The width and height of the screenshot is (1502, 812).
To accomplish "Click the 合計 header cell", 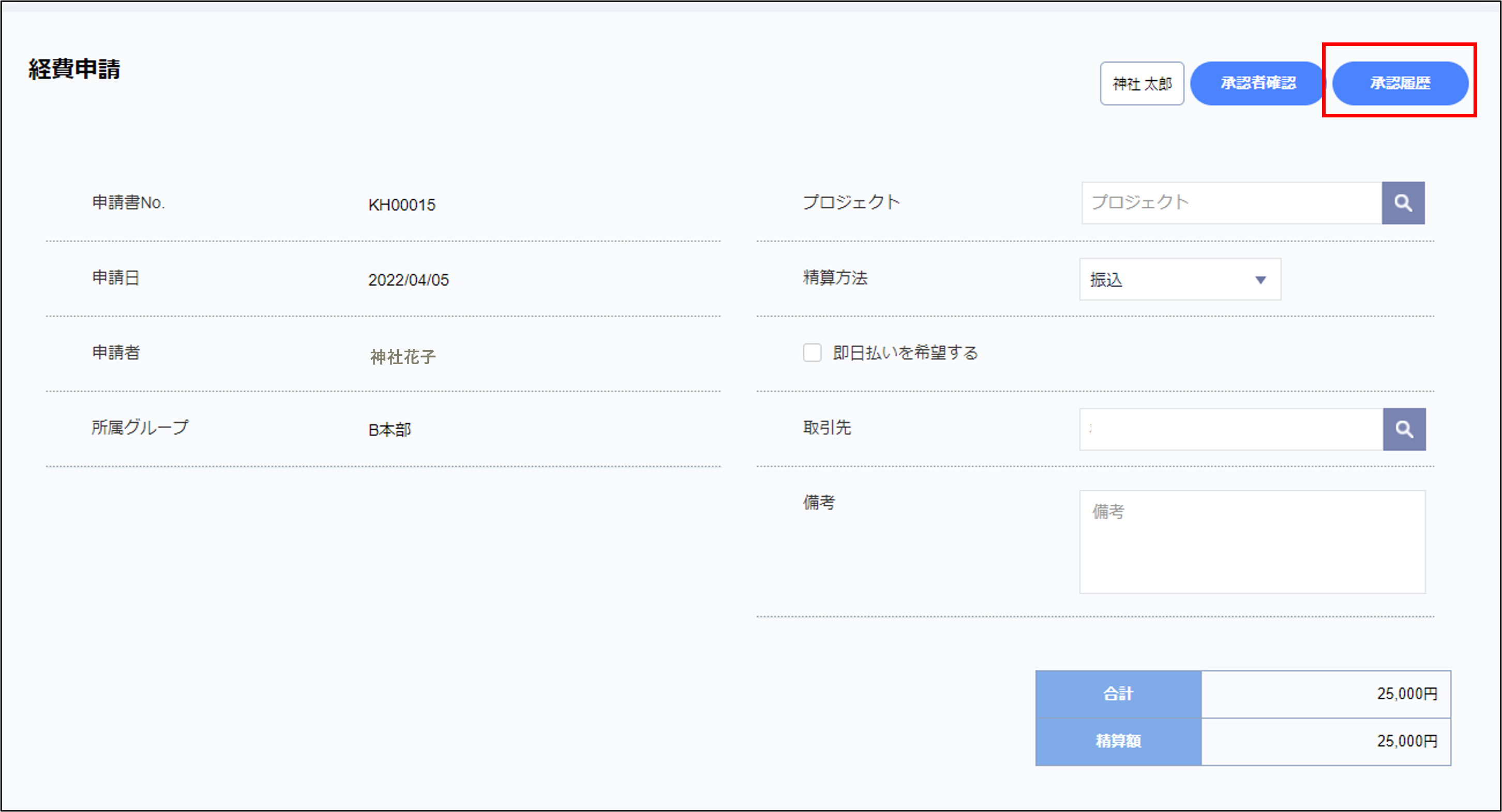I will point(1118,694).
